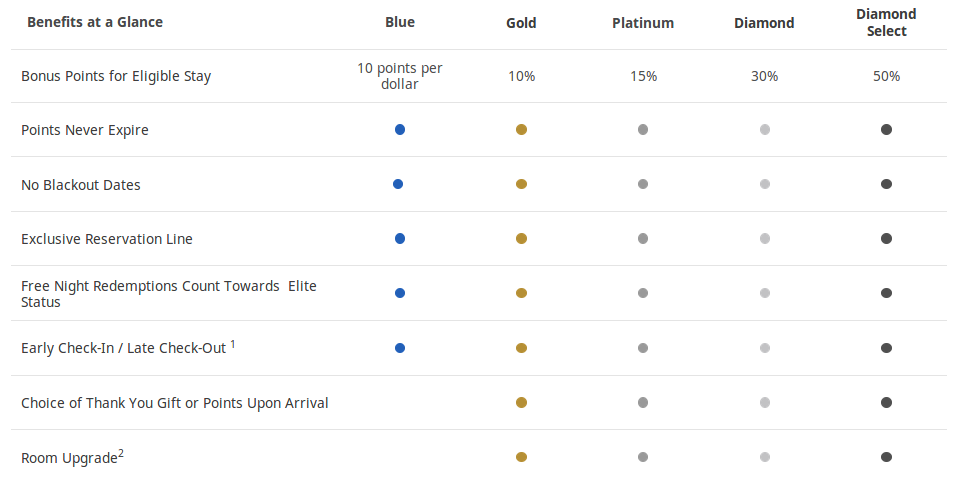Click the blue dot for Free Night Redemptions
Image resolution: width=959 pixels, height=480 pixels.
(399, 293)
